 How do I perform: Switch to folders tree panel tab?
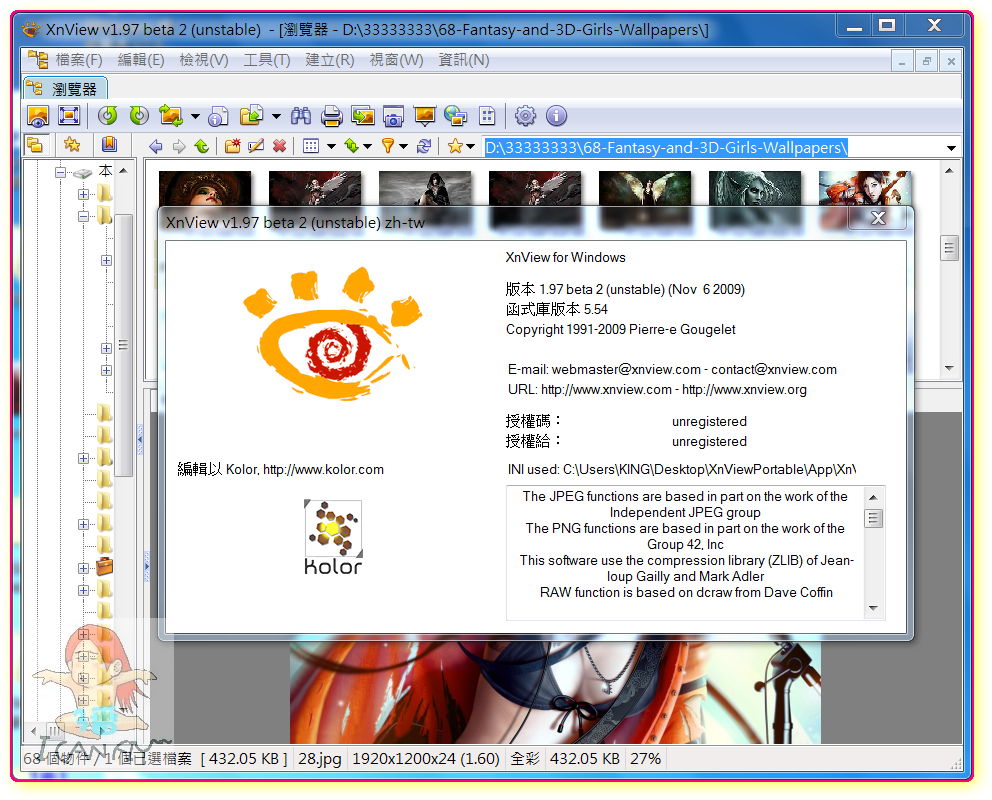(x=35, y=145)
